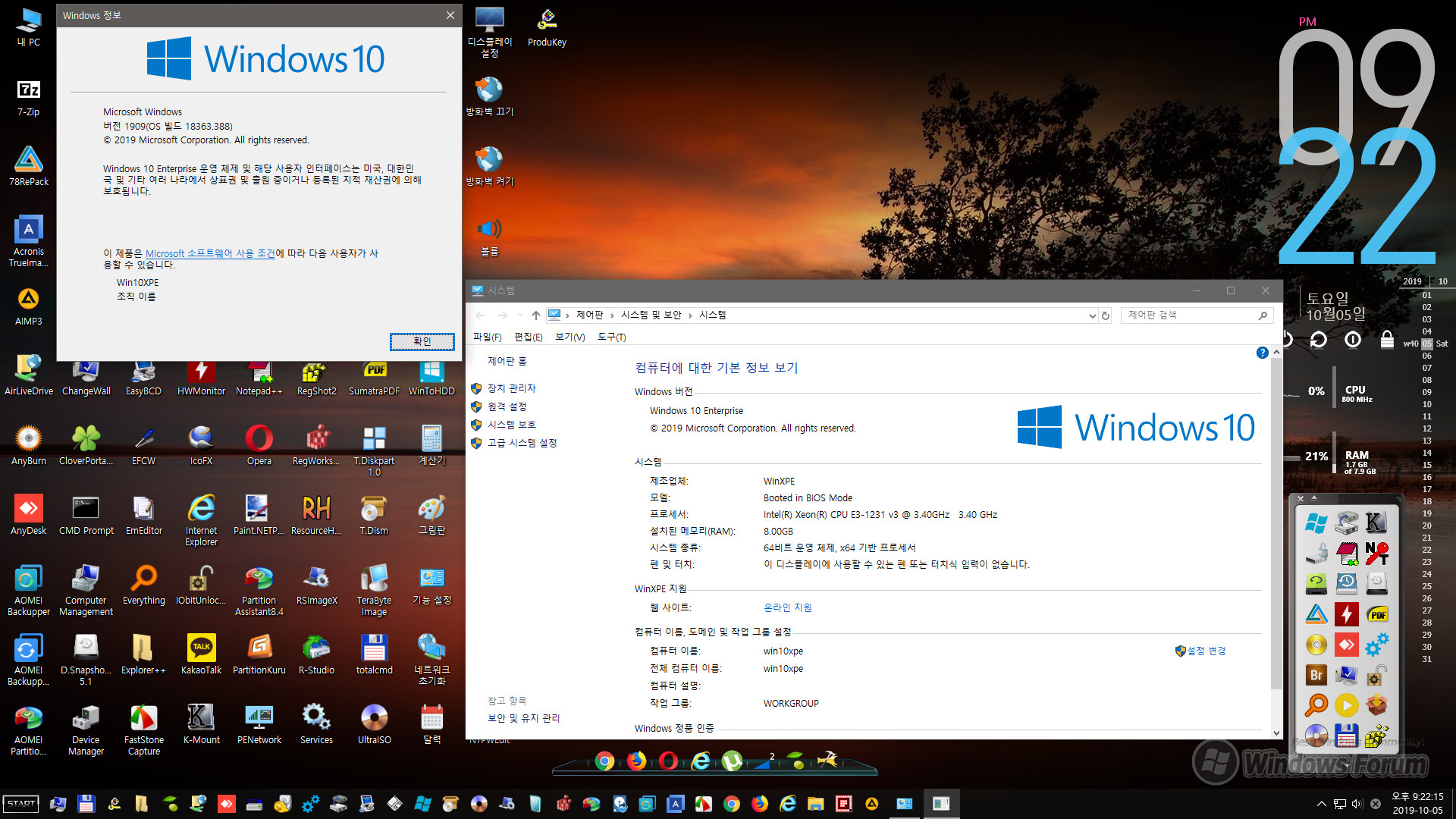Open 보기(V) menu
The image size is (1456, 819).
pyautogui.click(x=570, y=337)
